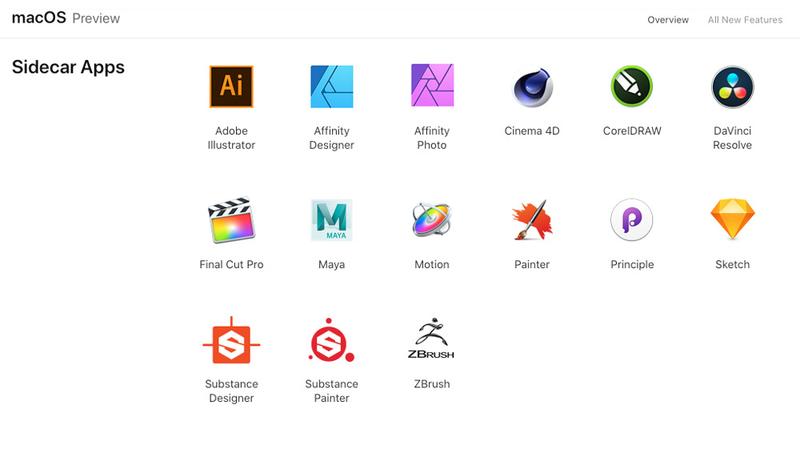The width and height of the screenshot is (800, 450).
Task: Click the 'Affinity Designer' label text
Action: [x=332, y=138]
